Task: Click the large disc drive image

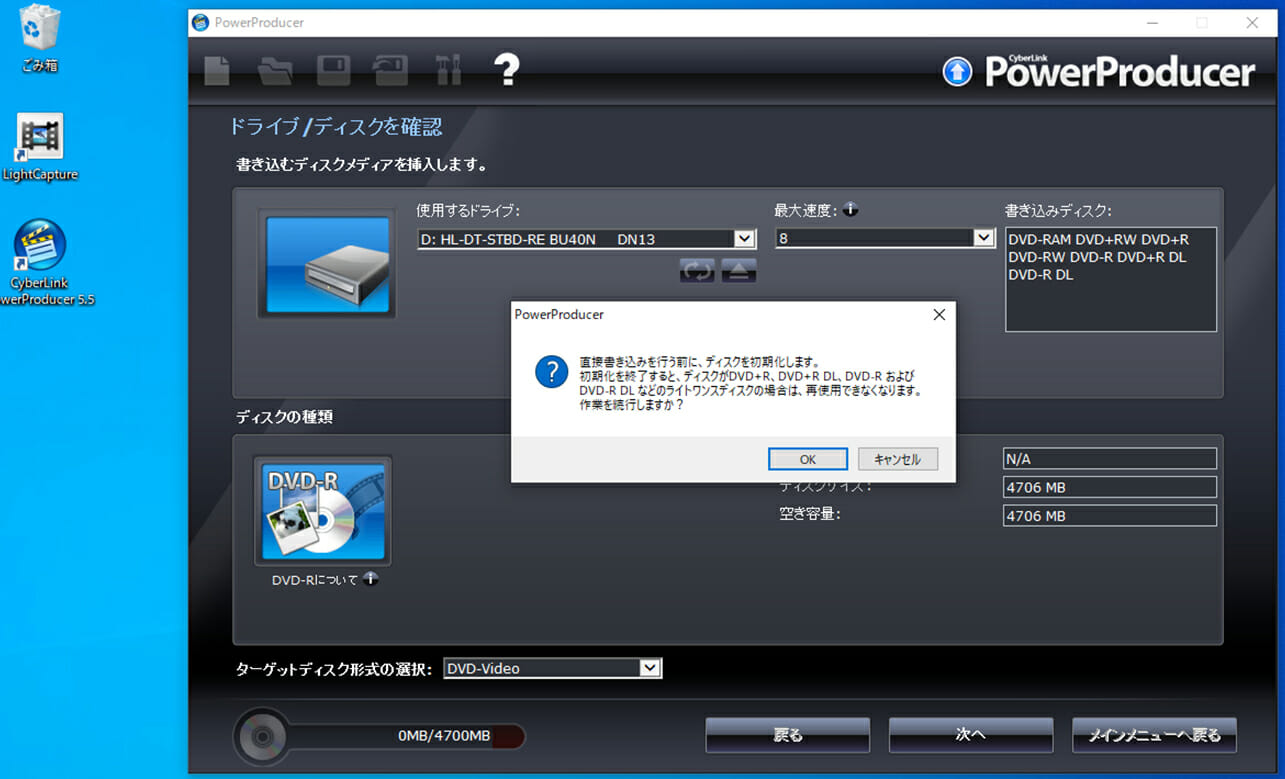Action: coord(327,264)
